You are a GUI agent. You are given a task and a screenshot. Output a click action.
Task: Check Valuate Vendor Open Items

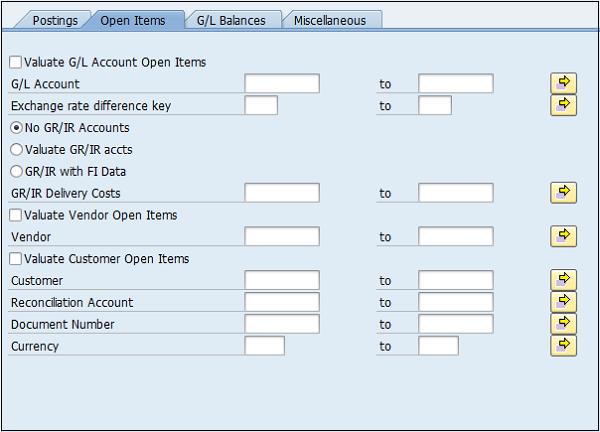click(15, 215)
